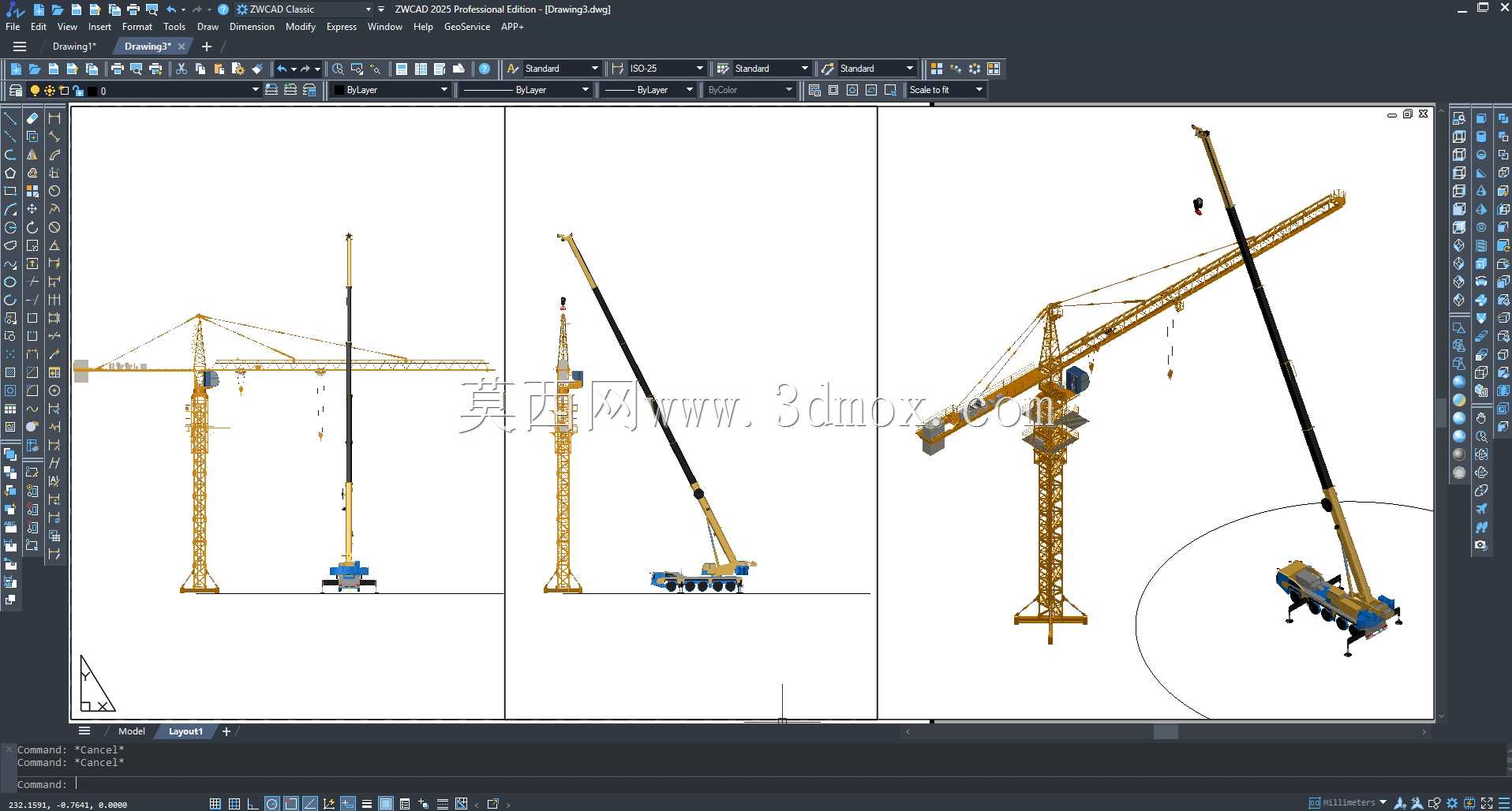Open the Layer Properties Manager icon
This screenshot has height=811, width=1512.
[x=16, y=90]
